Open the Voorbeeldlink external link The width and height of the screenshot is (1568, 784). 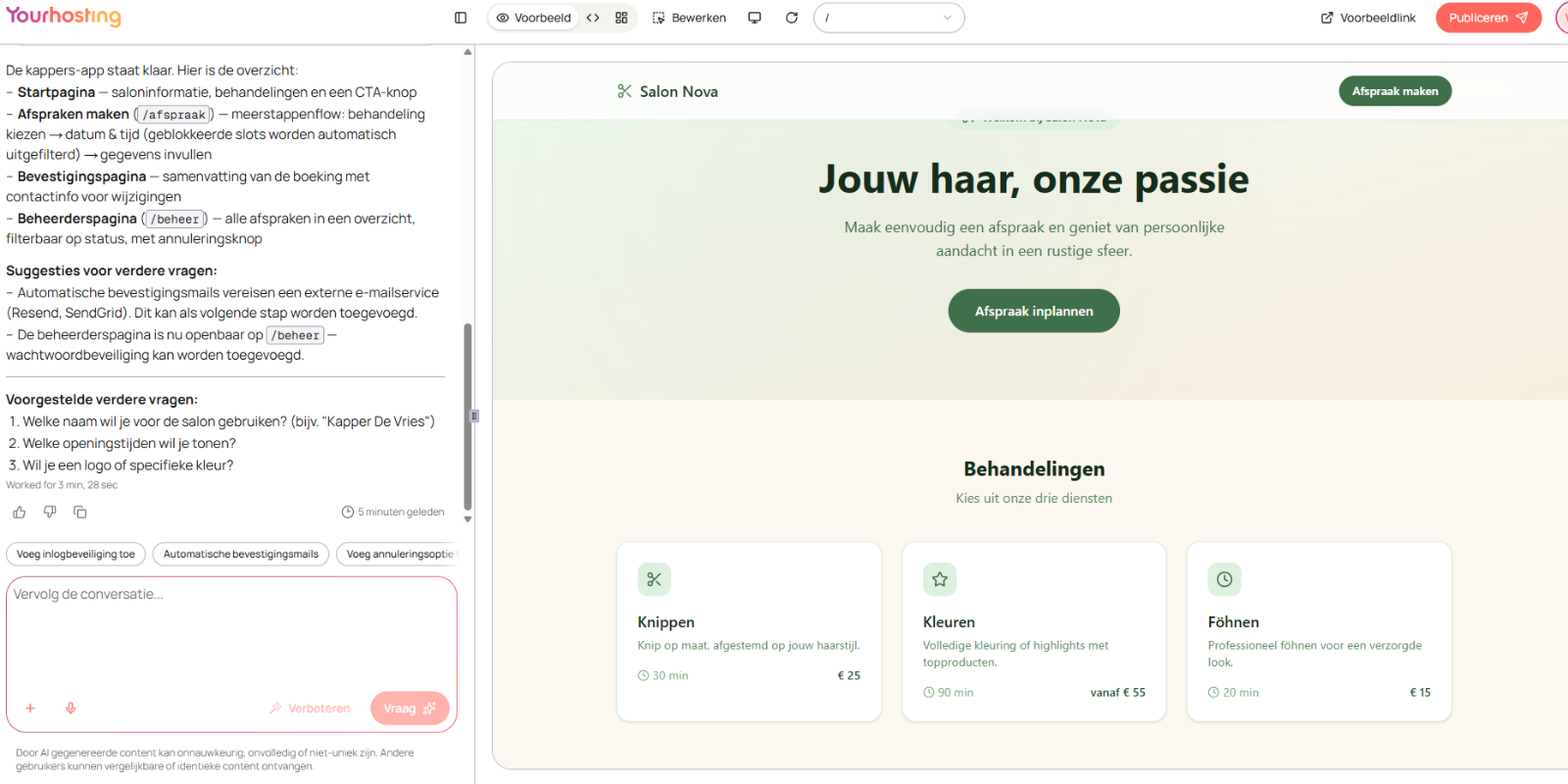tap(1368, 18)
